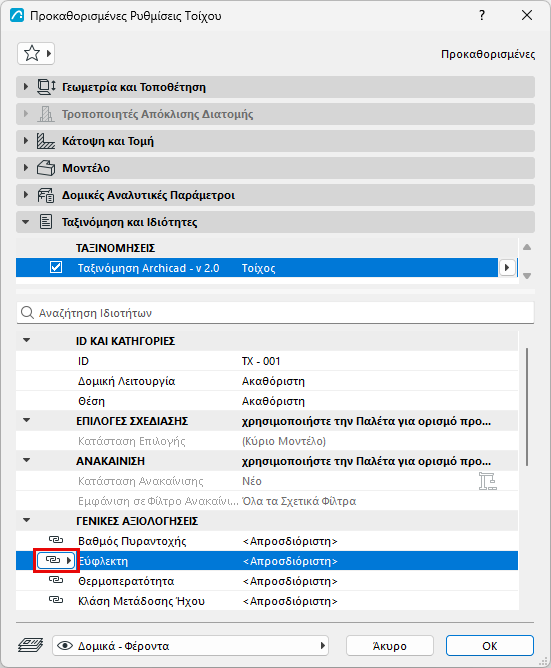
Task: Click the properties list scrollbar
Action: coord(527,407)
